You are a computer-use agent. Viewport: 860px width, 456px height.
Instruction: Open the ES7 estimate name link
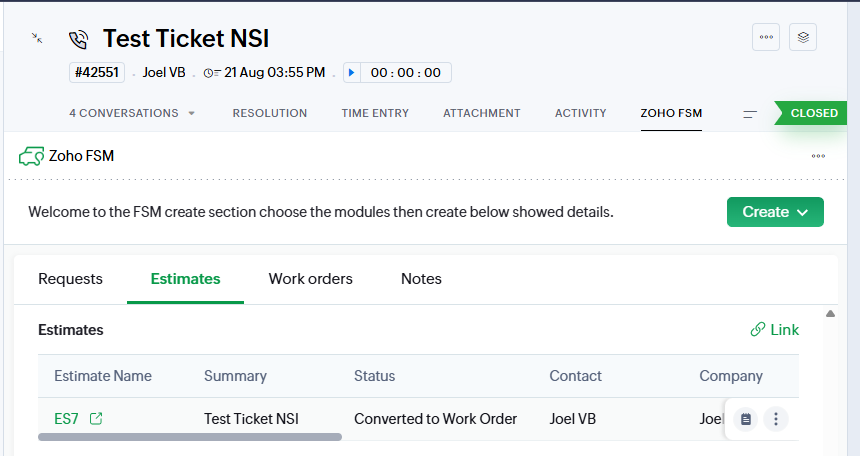(x=66, y=419)
